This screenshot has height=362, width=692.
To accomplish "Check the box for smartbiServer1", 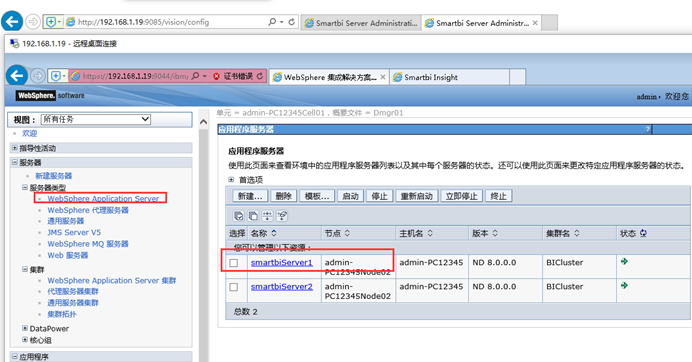I will pyautogui.click(x=234, y=263).
